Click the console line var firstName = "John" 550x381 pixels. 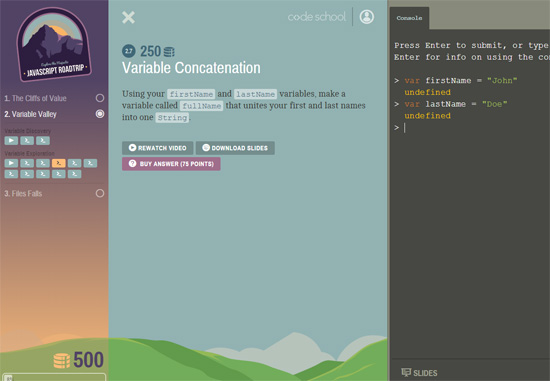[461, 81]
